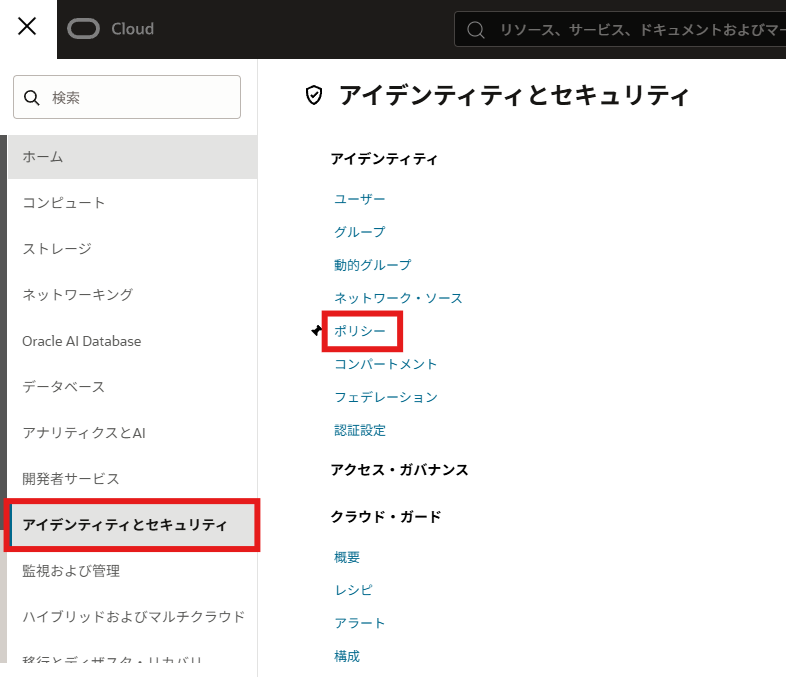The width and height of the screenshot is (786, 677).
Task: Open ハイブリッドおよびマルチクラウド category
Action: (x=133, y=617)
